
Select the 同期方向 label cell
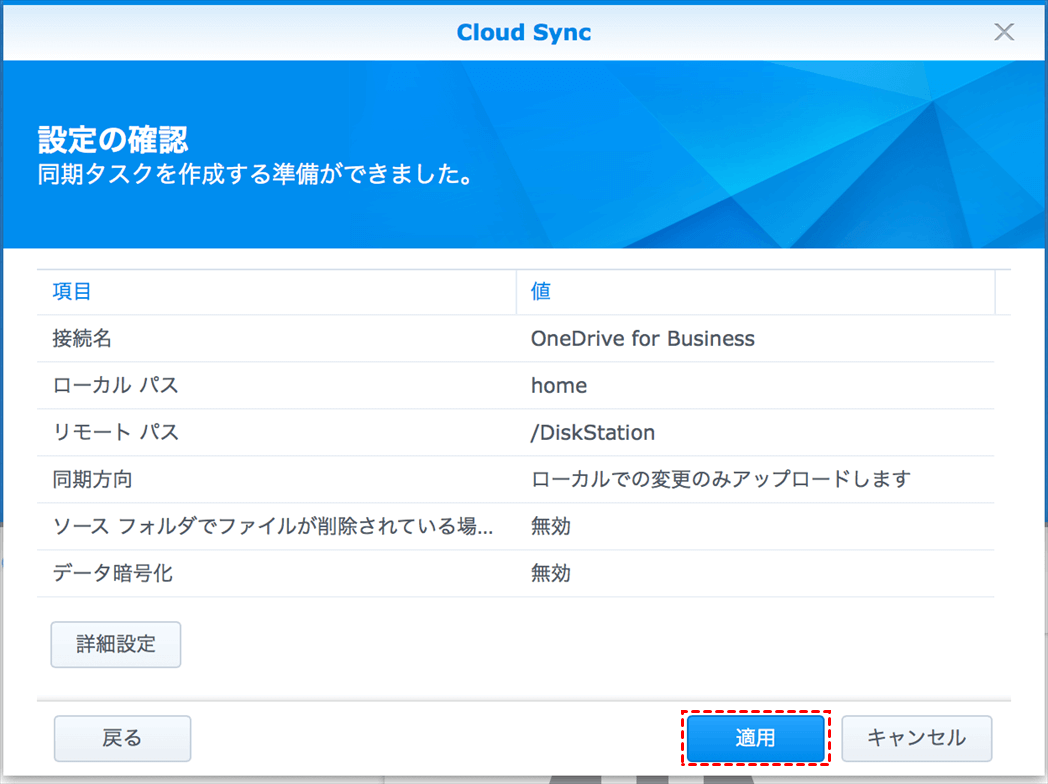[92, 480]
